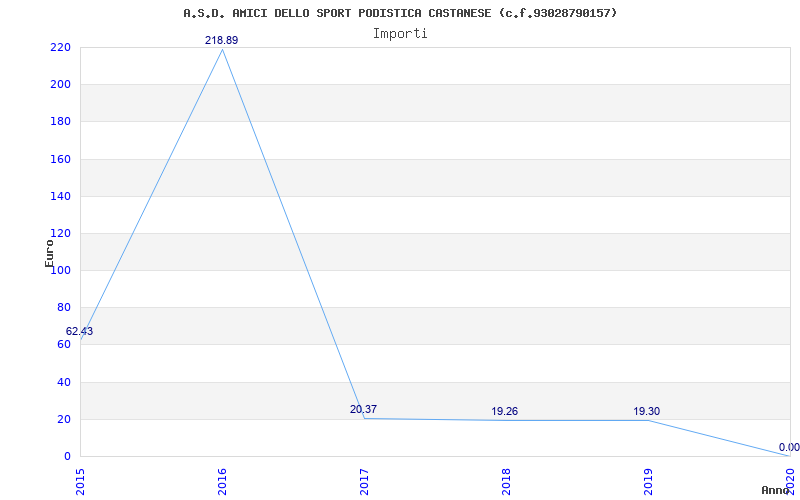
Task: Click the 160 y-axis tick label
Action: click(x=60, y=159)
